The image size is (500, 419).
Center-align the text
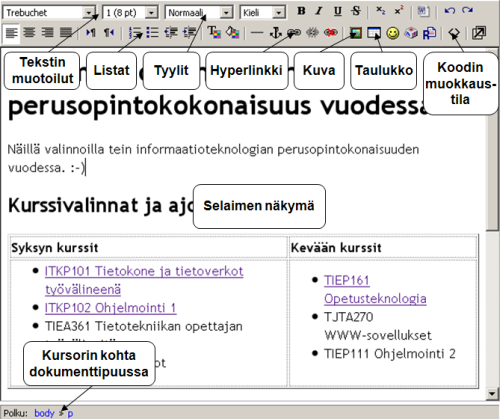click(x=30, y=33)
